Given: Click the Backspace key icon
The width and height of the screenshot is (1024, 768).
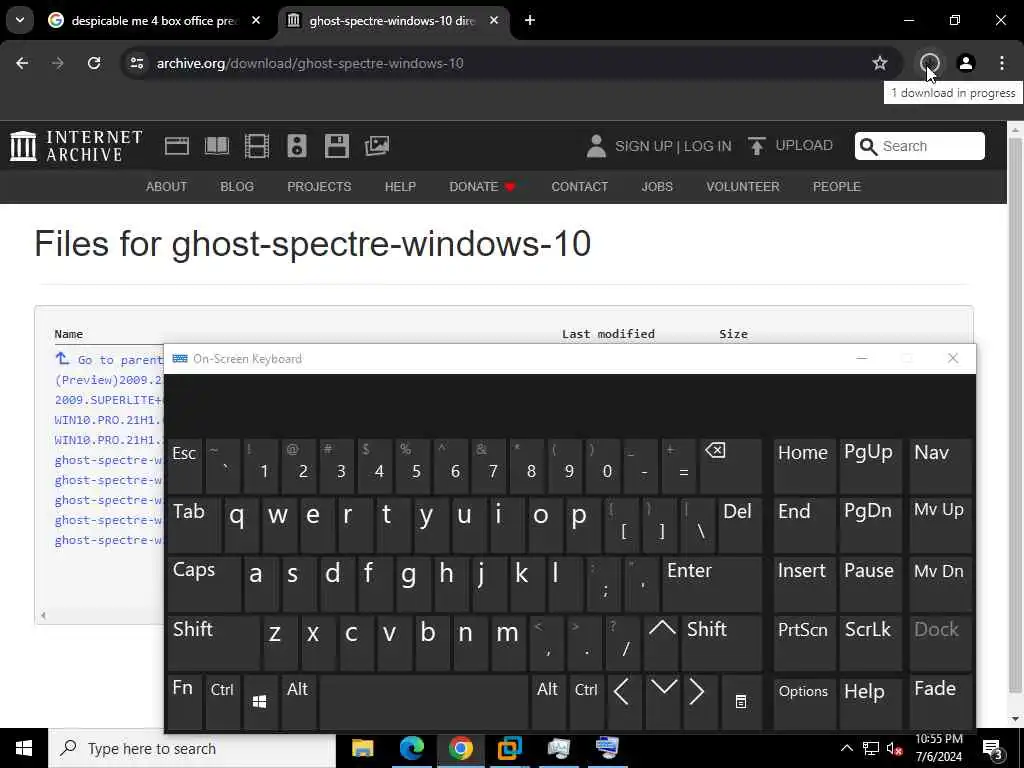Looking at the screenshot, I should click(x=730, y=466).
